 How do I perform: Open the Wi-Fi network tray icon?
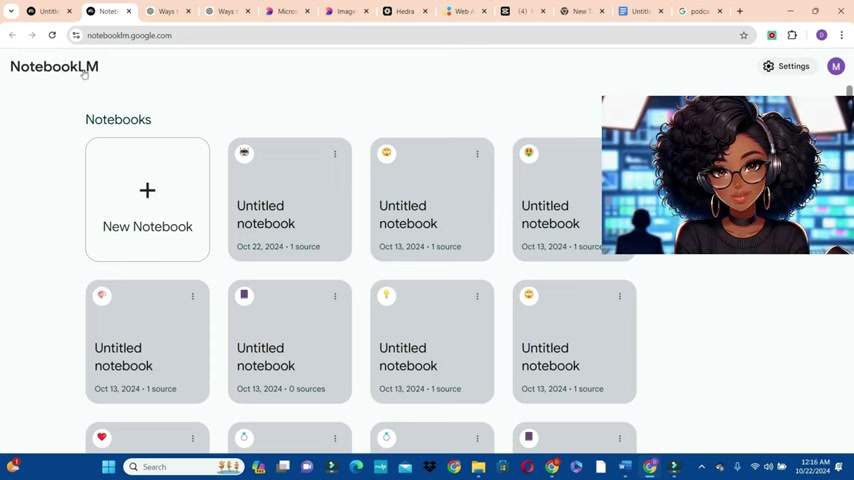(x=755, y=467)
